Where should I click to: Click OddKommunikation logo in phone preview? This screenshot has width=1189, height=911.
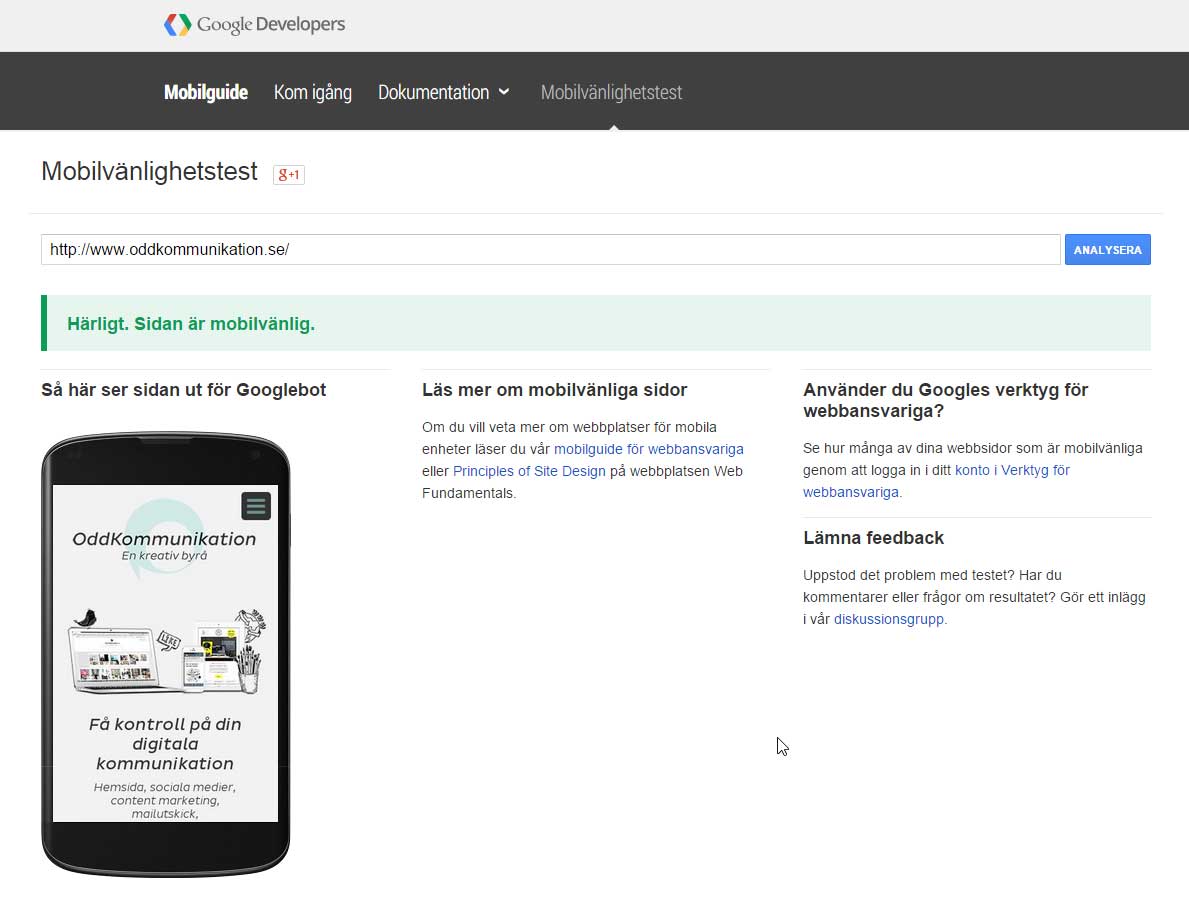click(164, 539)
